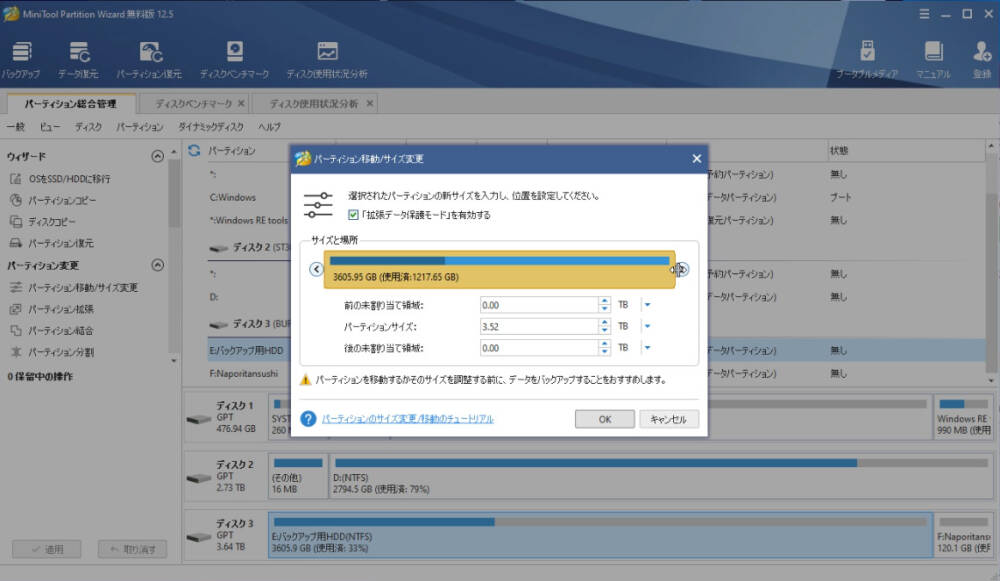The width and height of the screenshot is (1000, 581).
Task: Click the 取り消す button
Action: 132,549
